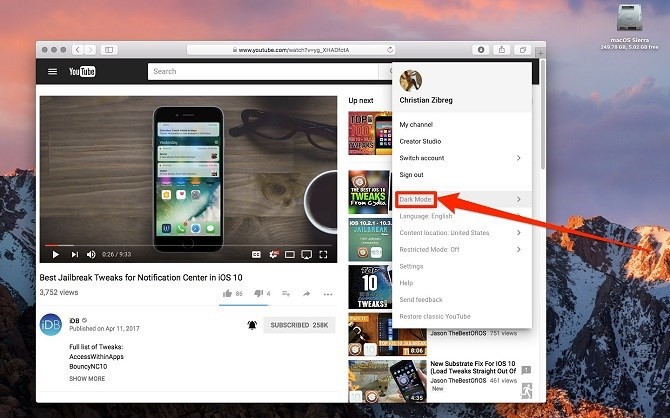Open the YouTube hamburger guide menu
Screen dimensions: 670x418
(52, 71)
